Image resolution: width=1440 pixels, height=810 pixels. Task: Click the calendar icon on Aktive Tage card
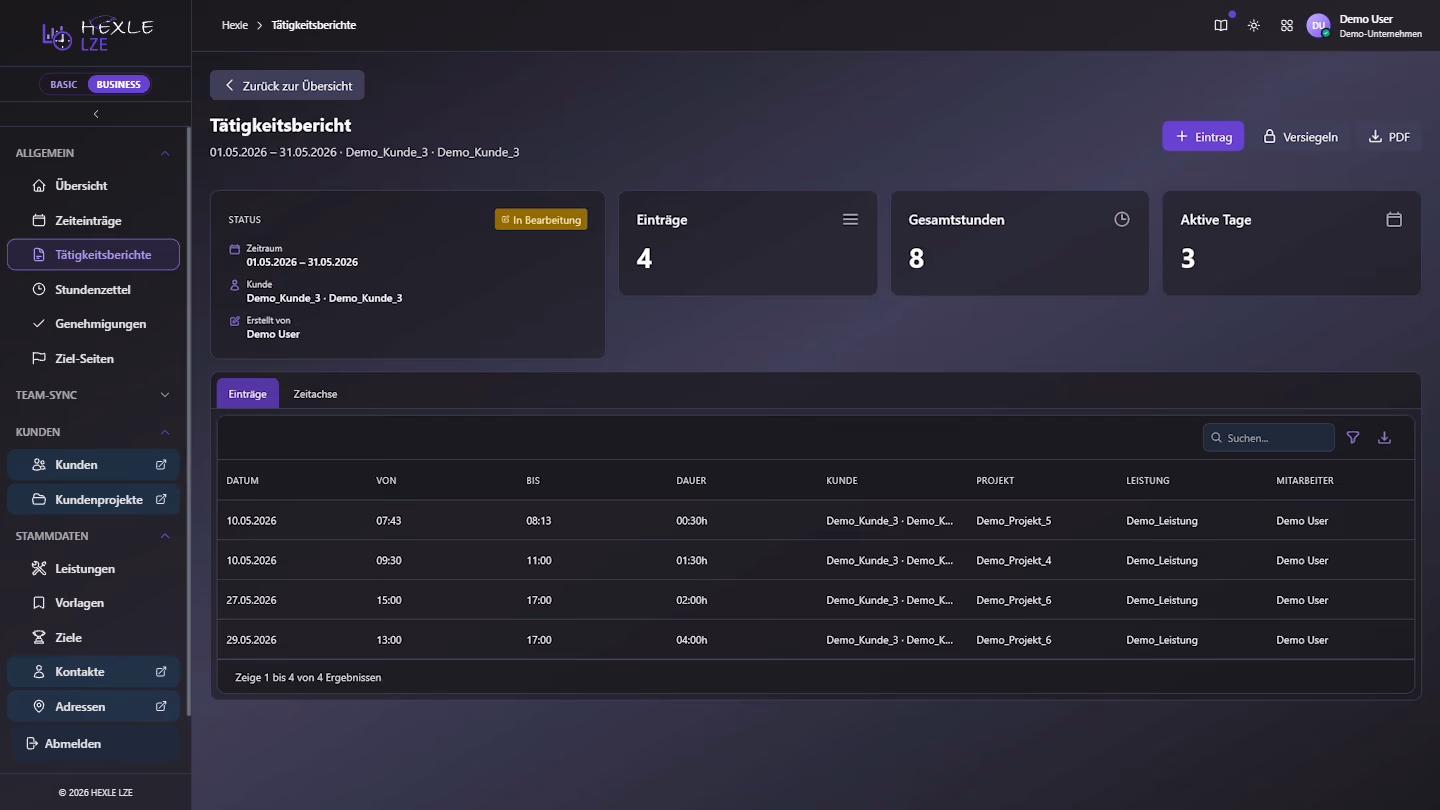pos(1394,220)
